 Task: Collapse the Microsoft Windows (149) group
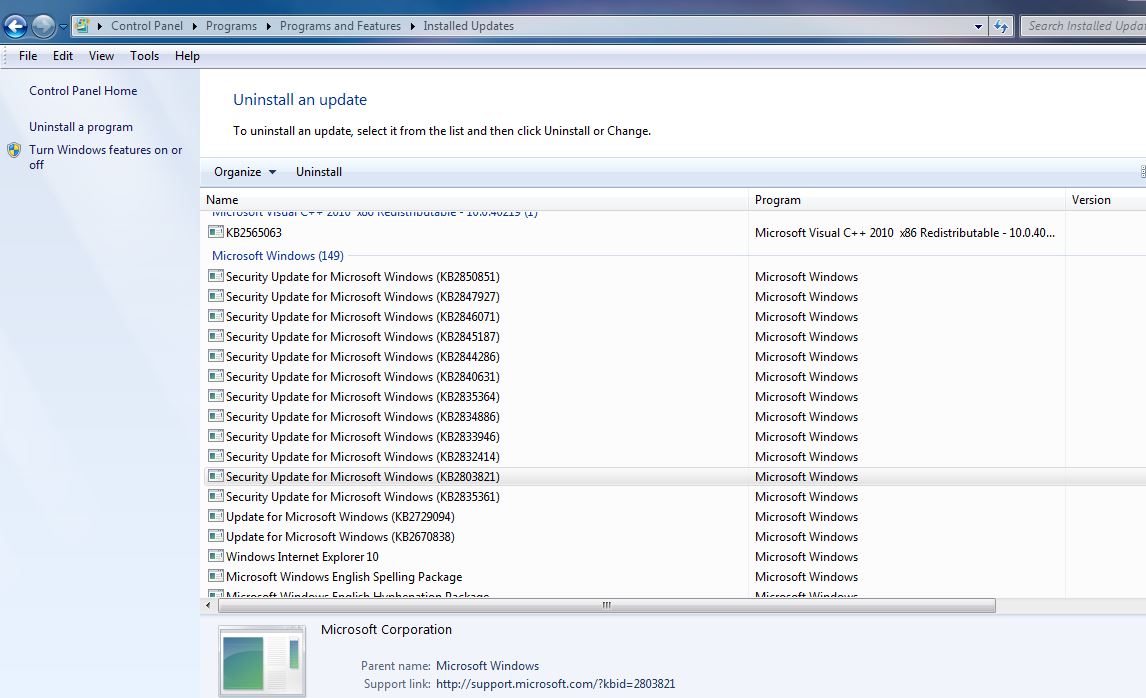click(278, 256)
